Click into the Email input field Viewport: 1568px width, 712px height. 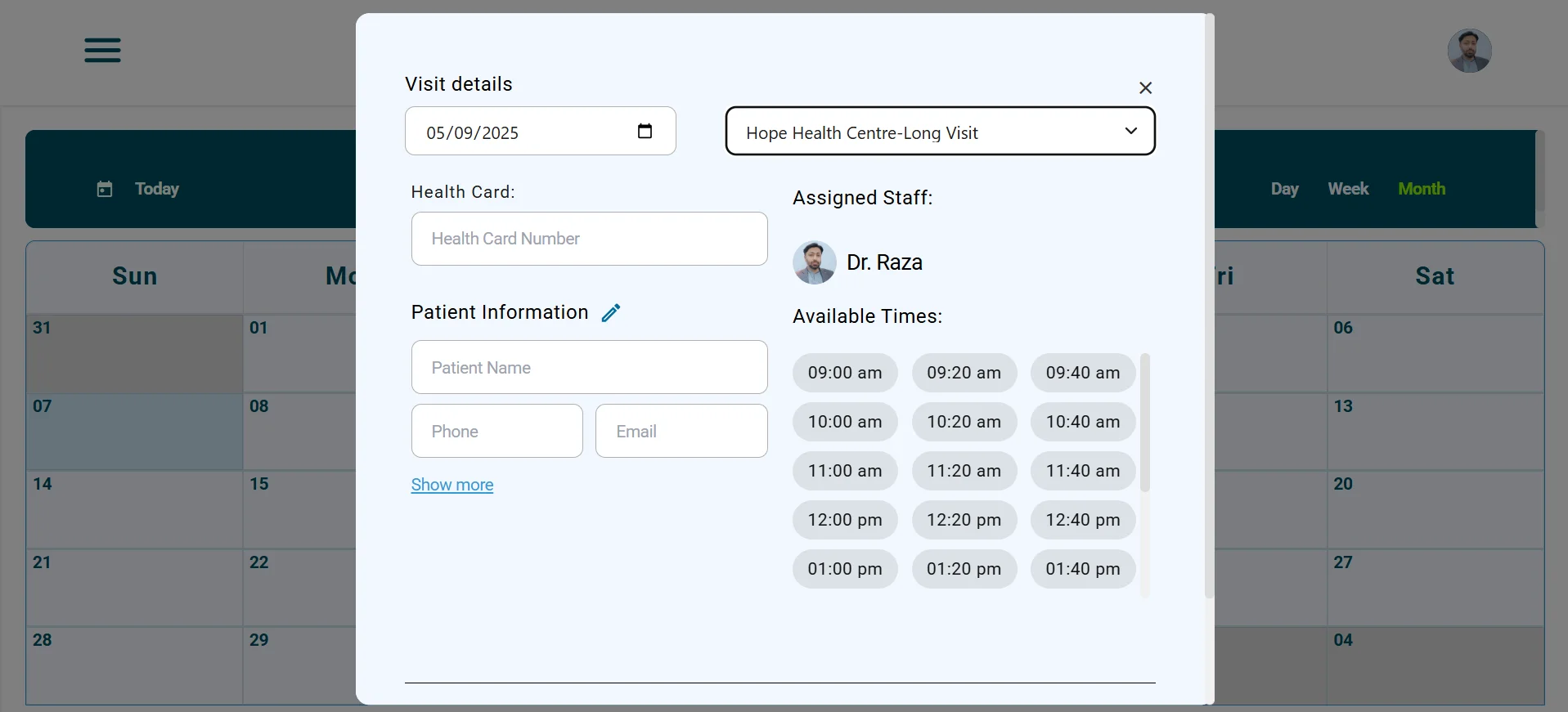[681, 432]
